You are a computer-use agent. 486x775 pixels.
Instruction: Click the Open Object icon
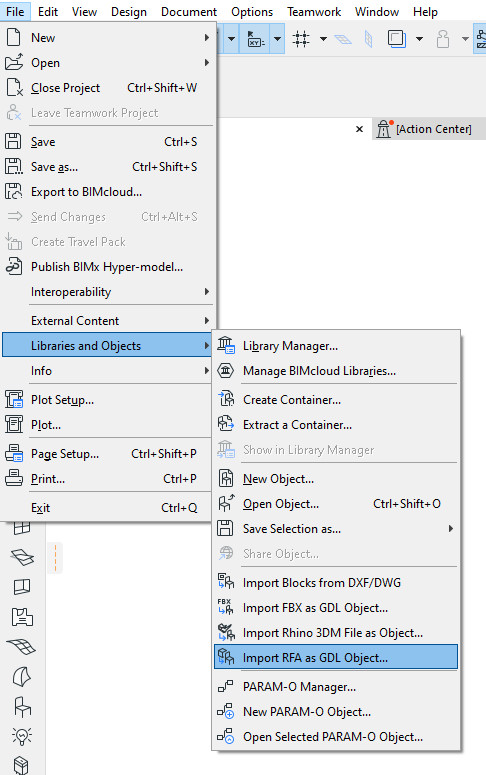[x=226, y=503]
